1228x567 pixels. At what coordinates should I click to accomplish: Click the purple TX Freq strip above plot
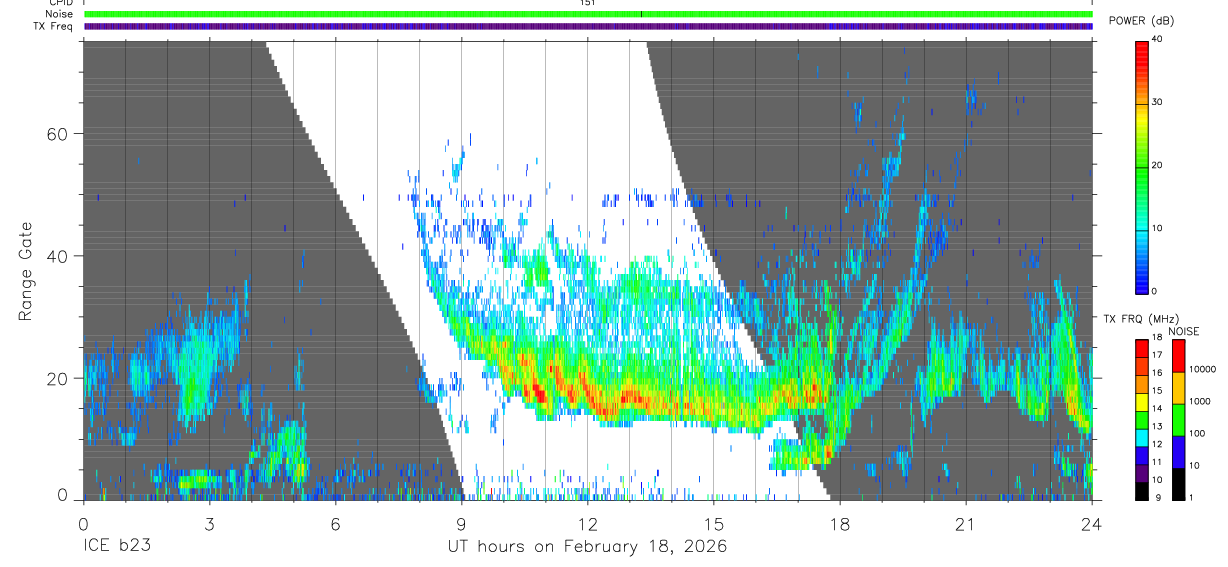coord(588,27)
